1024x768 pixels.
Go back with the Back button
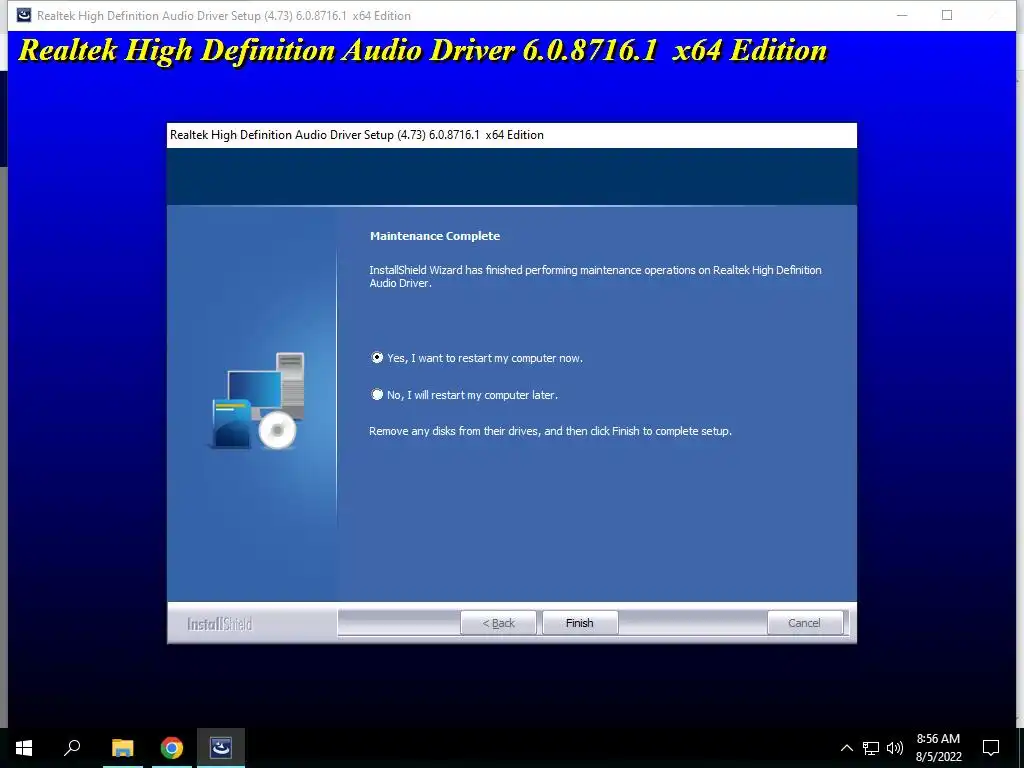pos(498,623)
